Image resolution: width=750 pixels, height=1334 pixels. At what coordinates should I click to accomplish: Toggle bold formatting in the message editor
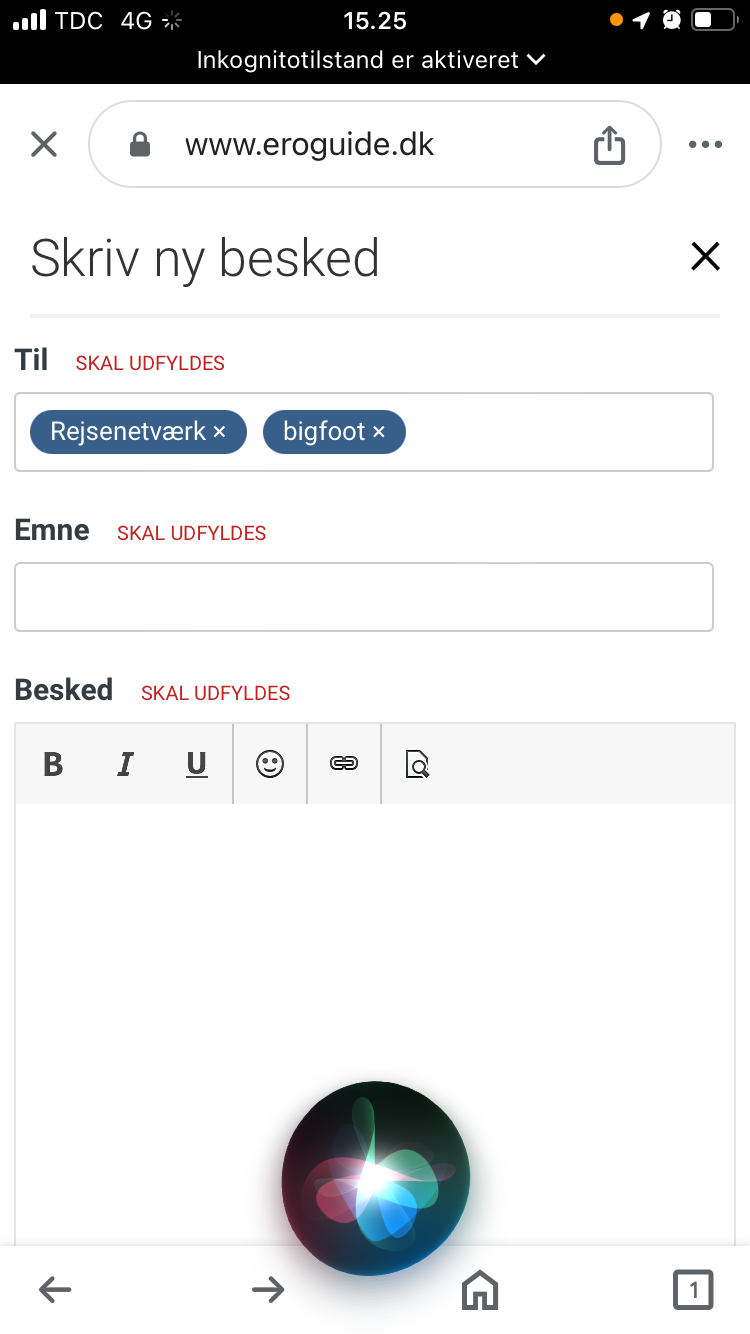point(54,765)
